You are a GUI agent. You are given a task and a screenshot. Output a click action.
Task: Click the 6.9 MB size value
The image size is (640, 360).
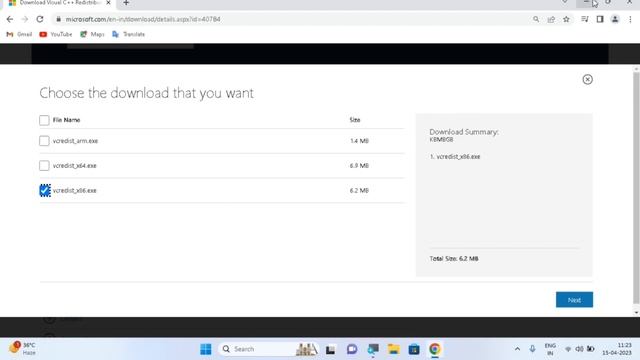coord(359,166)
